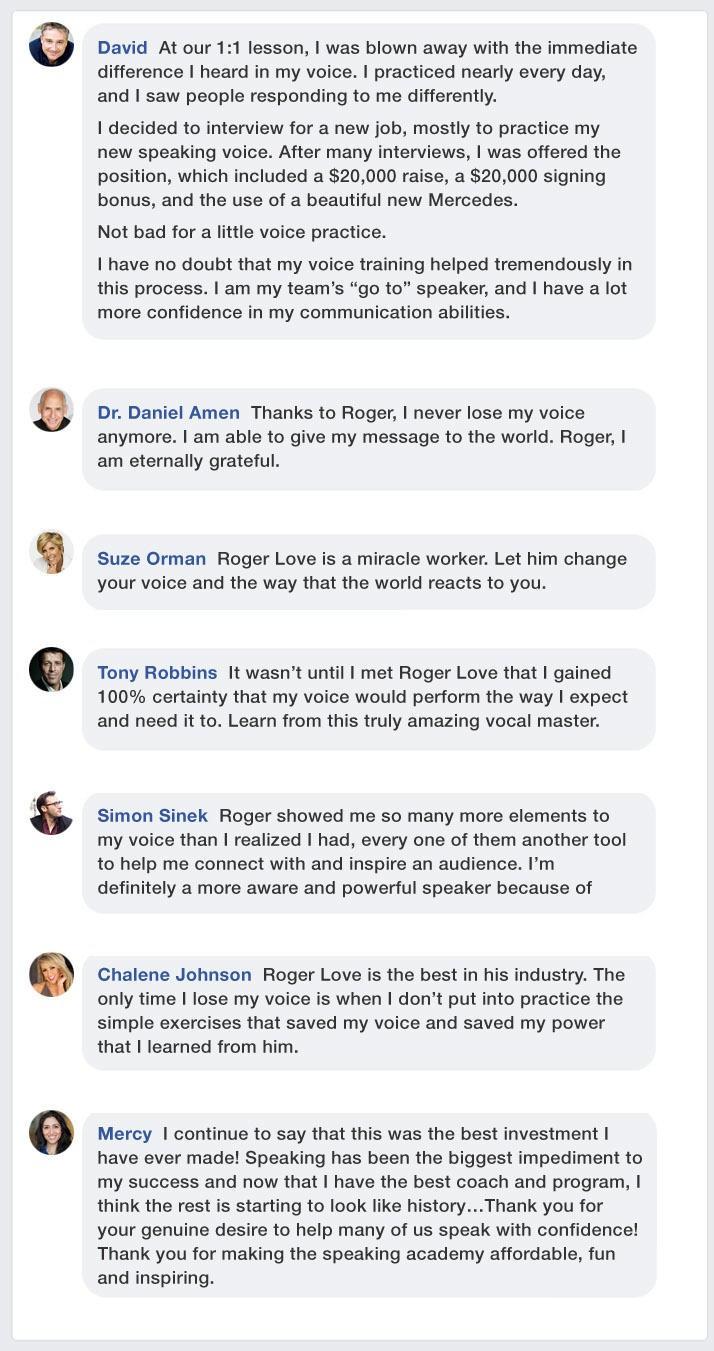
Task: Open the Chalene Johnson name link
Action: coord(174,975)
